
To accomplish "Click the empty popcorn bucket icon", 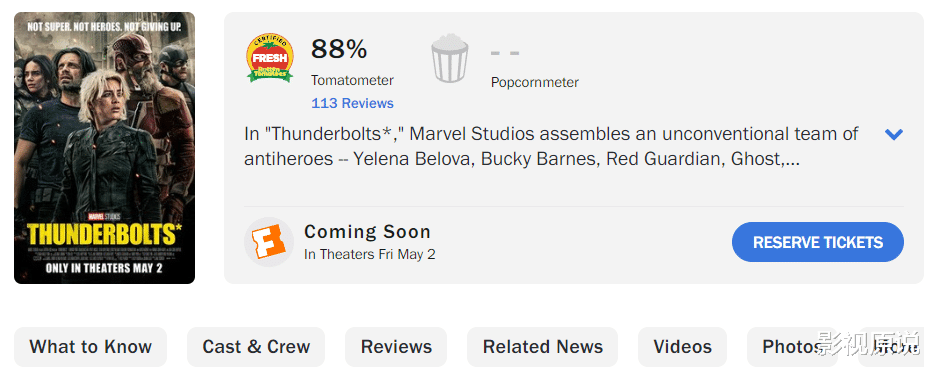I will click(450, 58).
